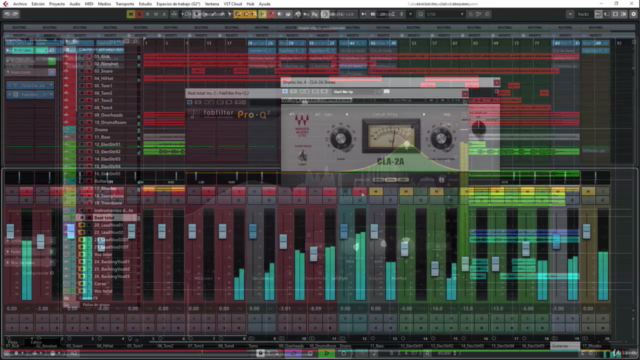
Task: Select the Beat total track
Action: pyautogui.click(x=104, y=218)
